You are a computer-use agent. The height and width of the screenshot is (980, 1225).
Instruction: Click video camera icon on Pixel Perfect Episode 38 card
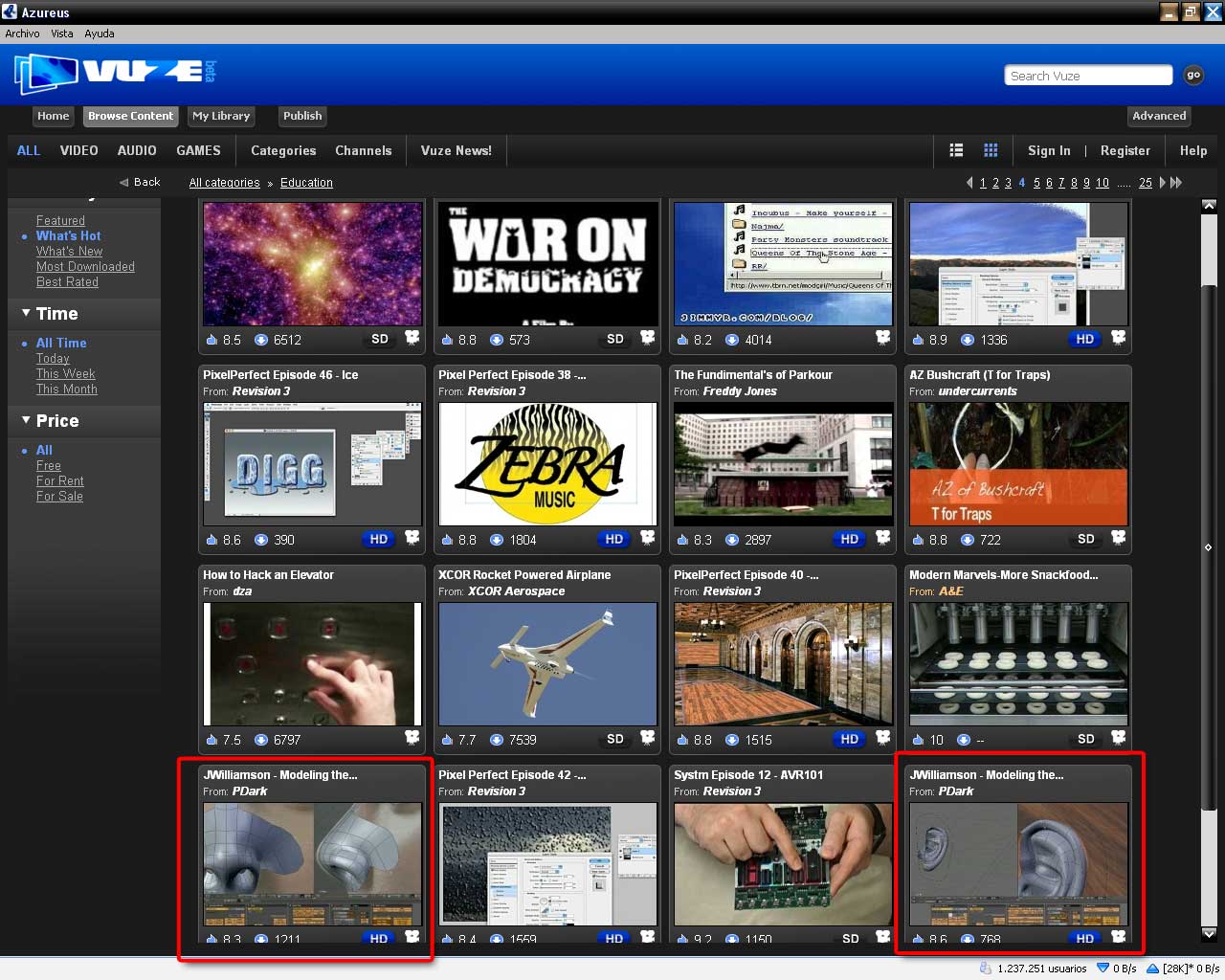648,539
